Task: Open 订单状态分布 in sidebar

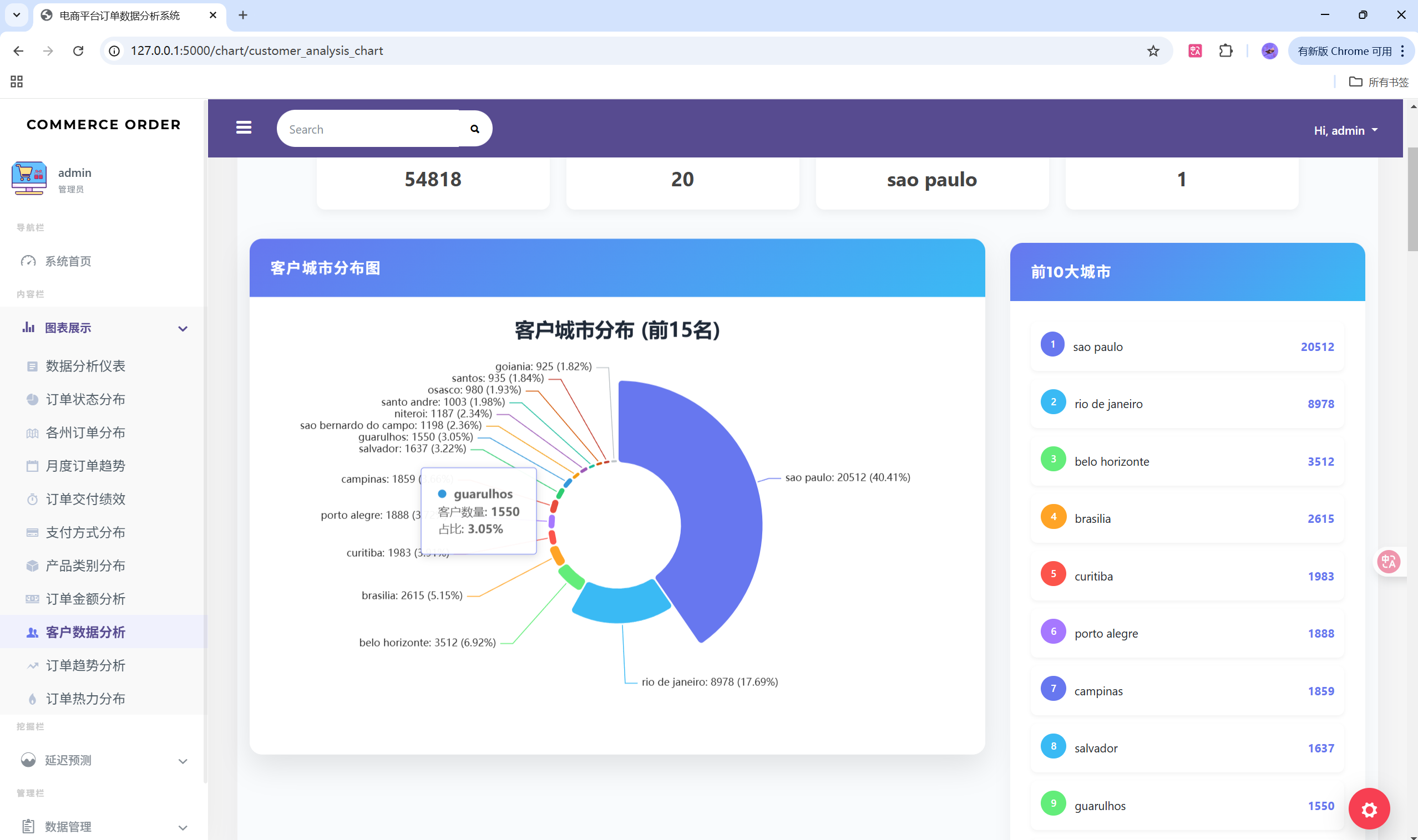Action: 85,399
